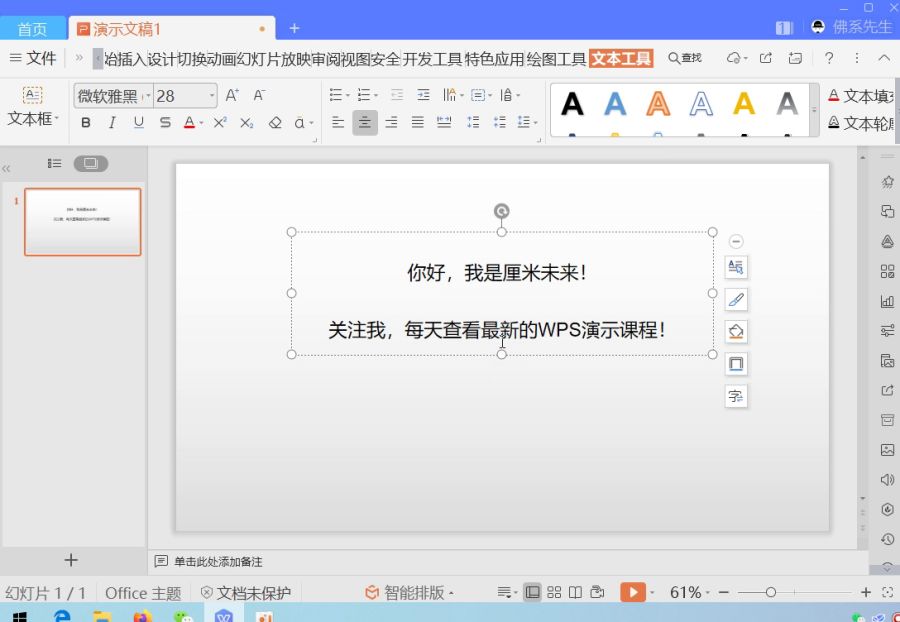Image resolution: width=900 pixels, height=622 pixels.
Task: Toggle bold formatting
Action: (x=86, y=123)
